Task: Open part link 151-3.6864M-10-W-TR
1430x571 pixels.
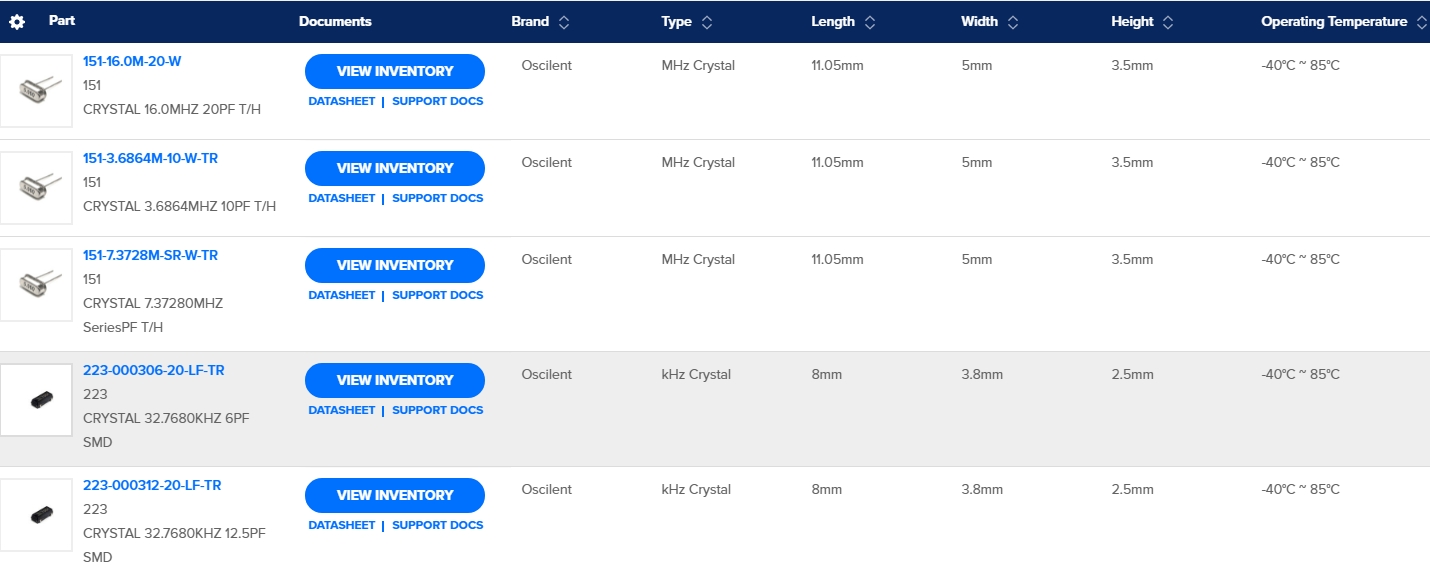Action: (150, 158)
